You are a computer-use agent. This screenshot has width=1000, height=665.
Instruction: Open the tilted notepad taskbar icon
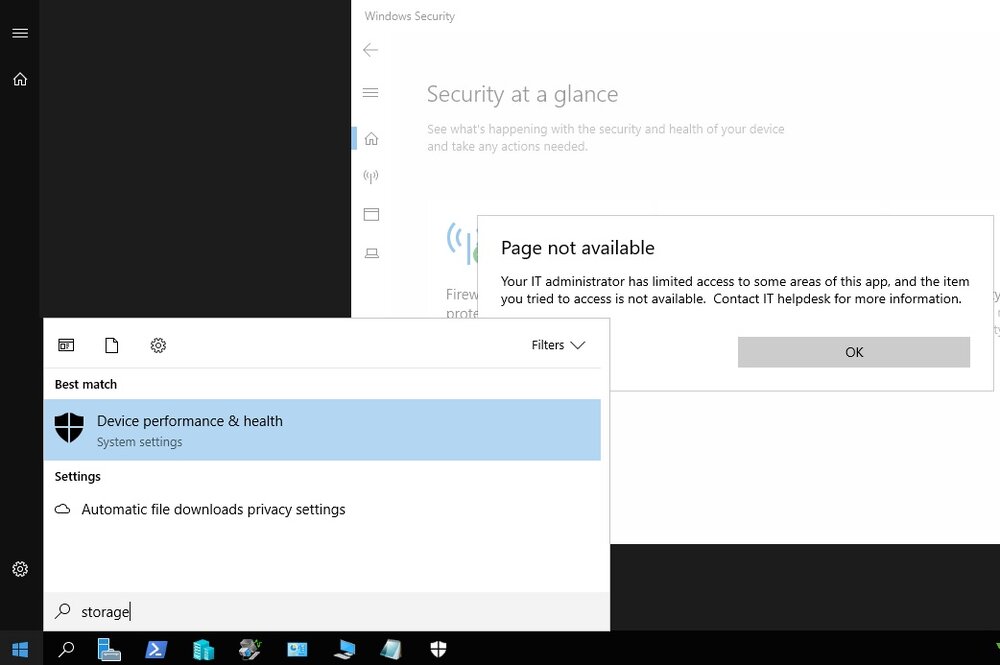tap(391, 650)
